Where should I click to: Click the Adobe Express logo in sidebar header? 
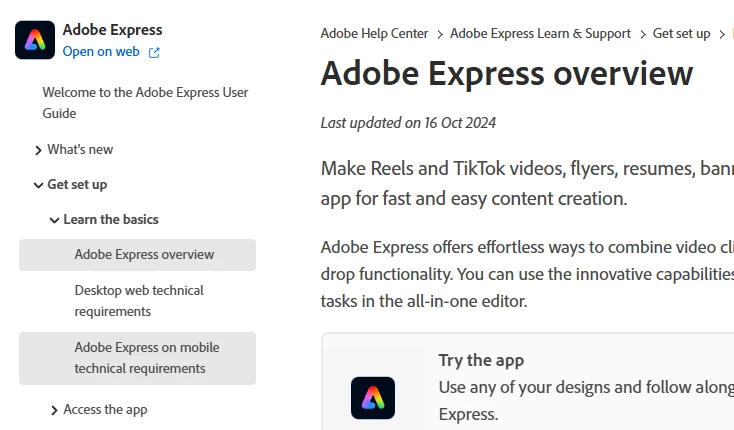(x=35, y=40)
